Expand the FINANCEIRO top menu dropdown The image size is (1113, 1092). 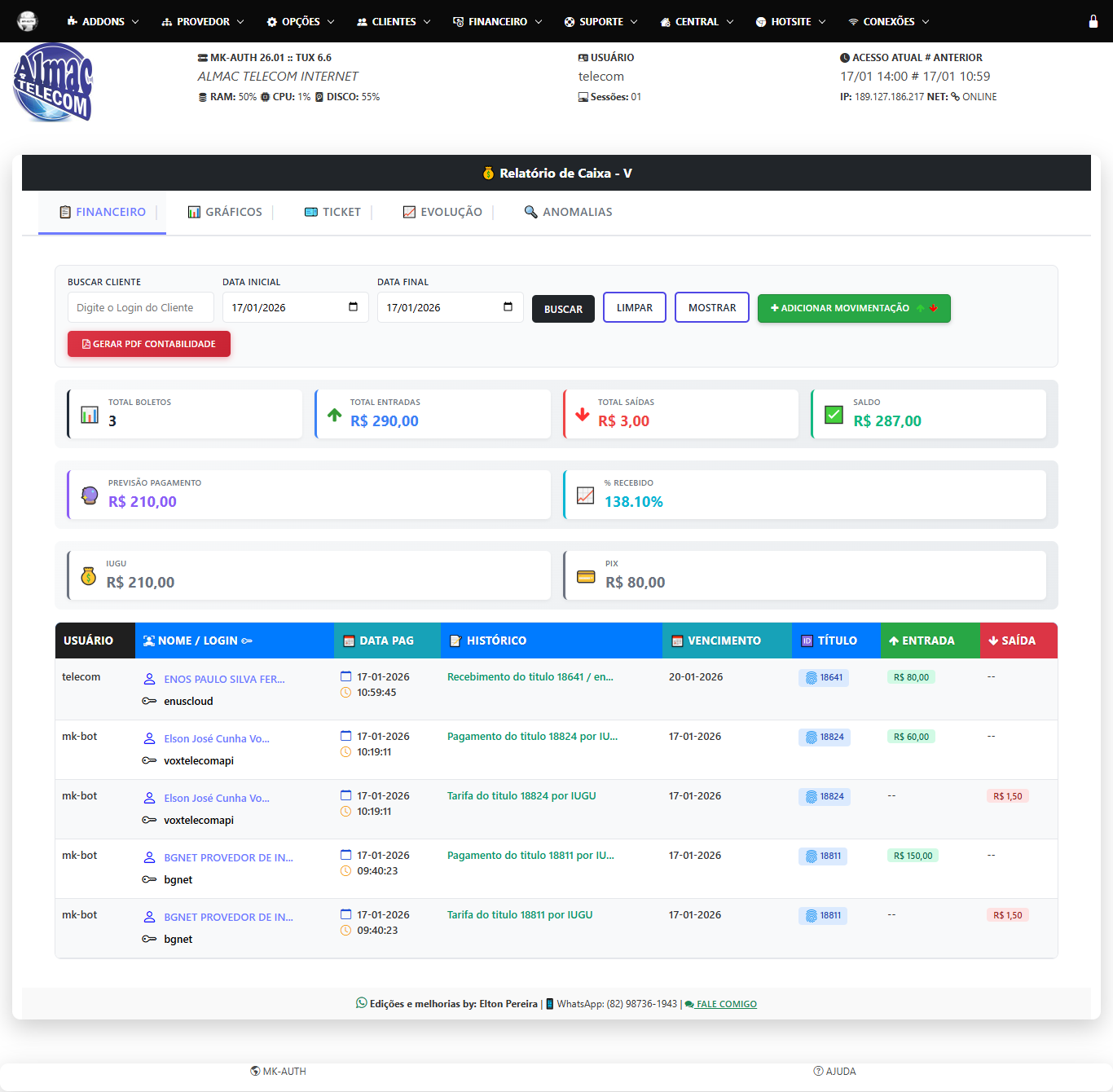coord(497,22)
